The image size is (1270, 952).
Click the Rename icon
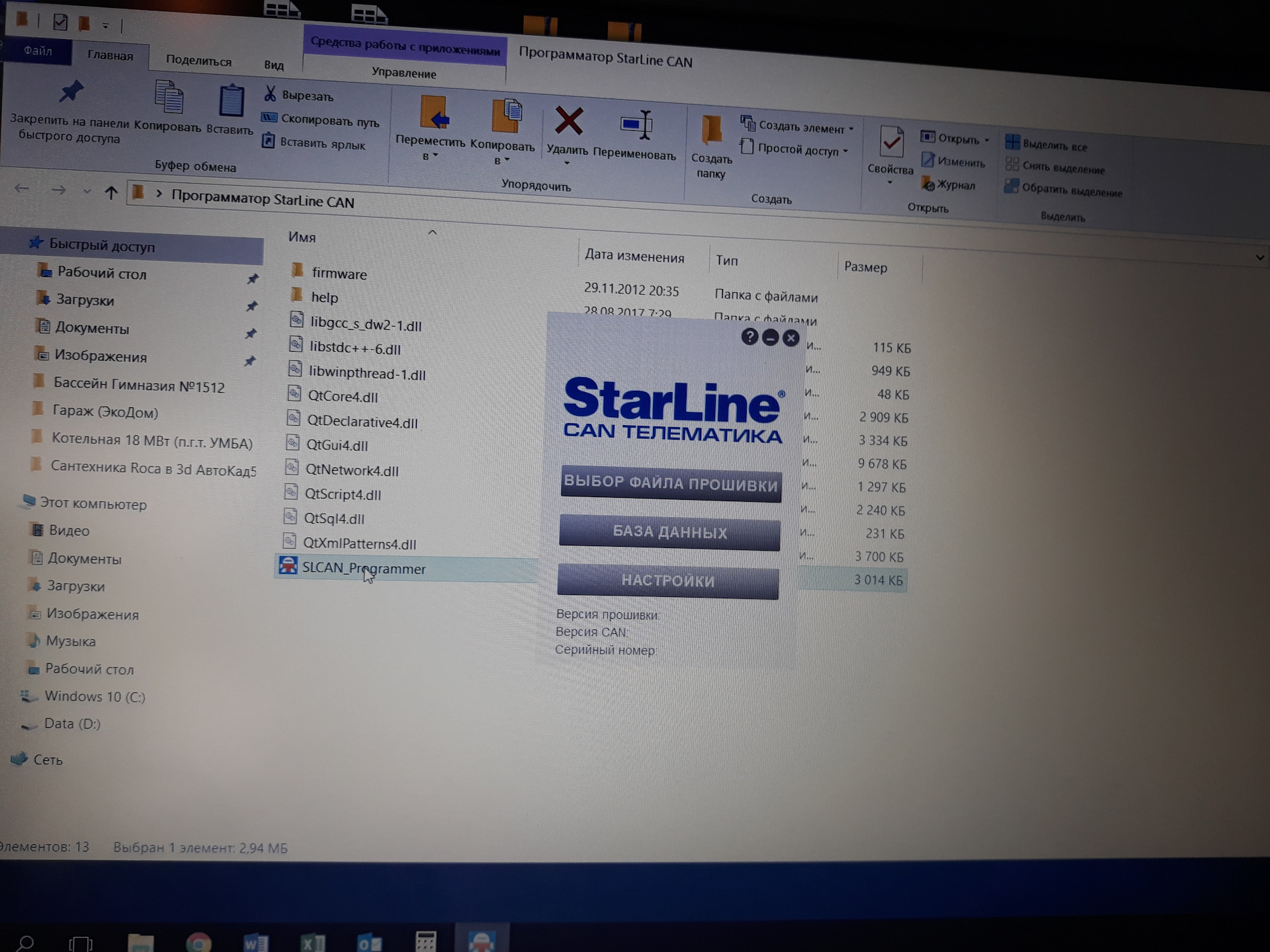pos(636,126)
